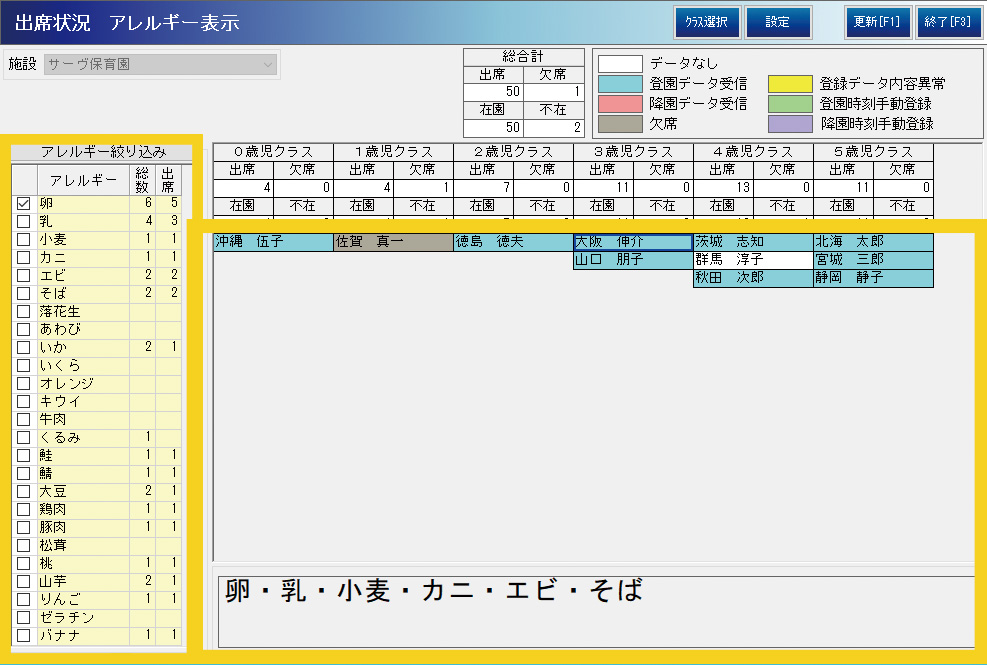
Task: Click the child cell 群馬 淳子
Action: pyautogui.click(x=753, y=260)
